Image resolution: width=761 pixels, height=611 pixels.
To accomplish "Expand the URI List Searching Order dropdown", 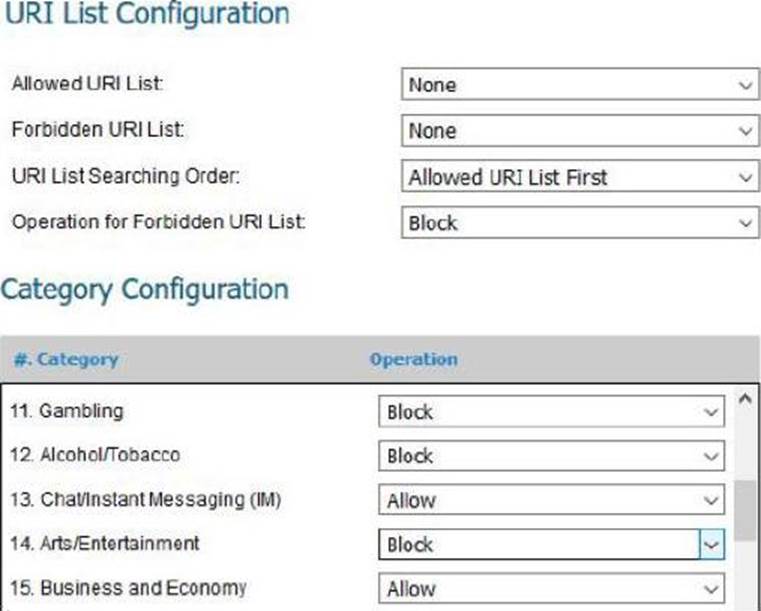I will point(578,177).
